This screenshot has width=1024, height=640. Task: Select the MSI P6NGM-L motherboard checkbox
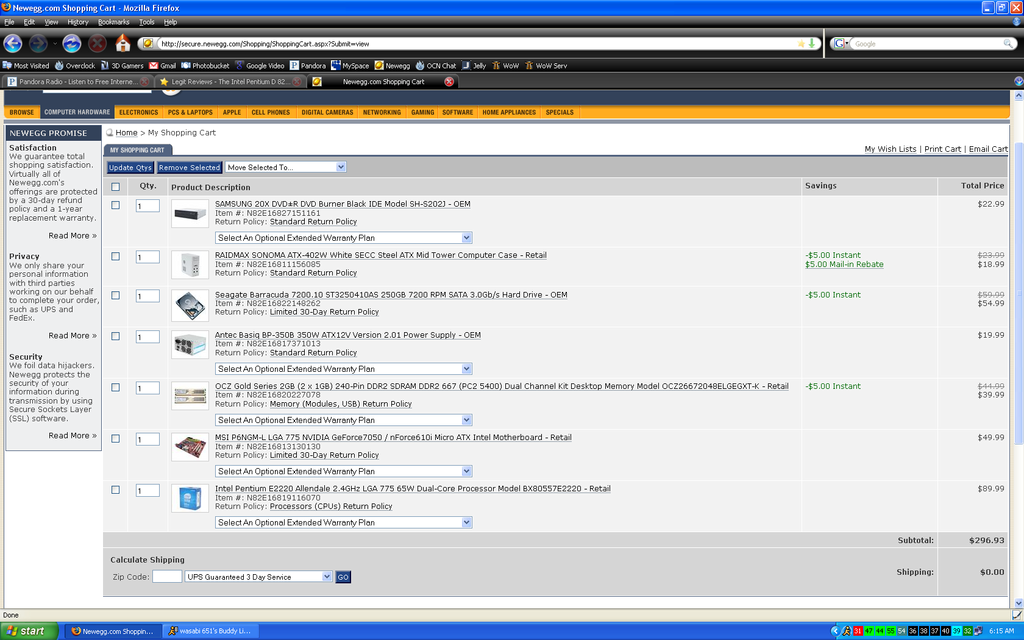[x=116, y=439]
